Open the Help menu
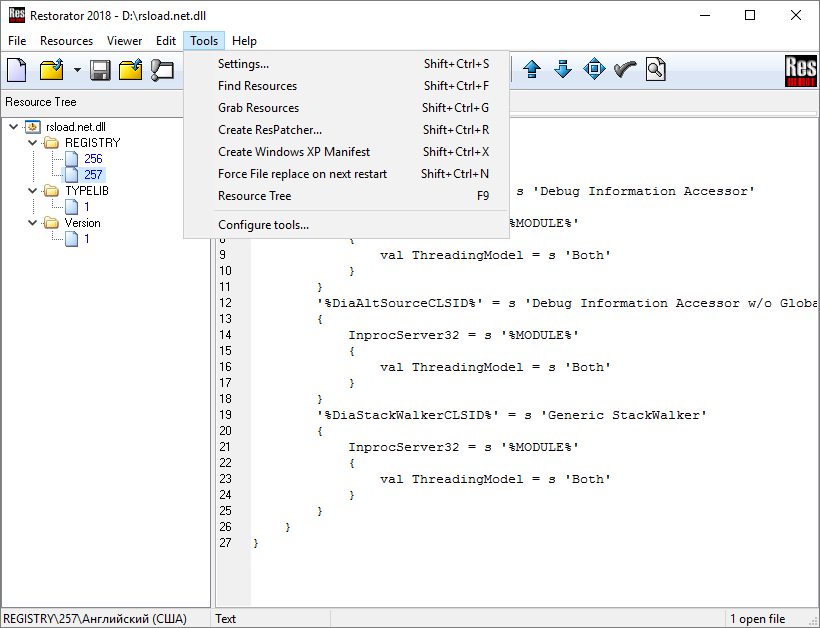This screenshot has width=820, height=628. tap(244, 41)
